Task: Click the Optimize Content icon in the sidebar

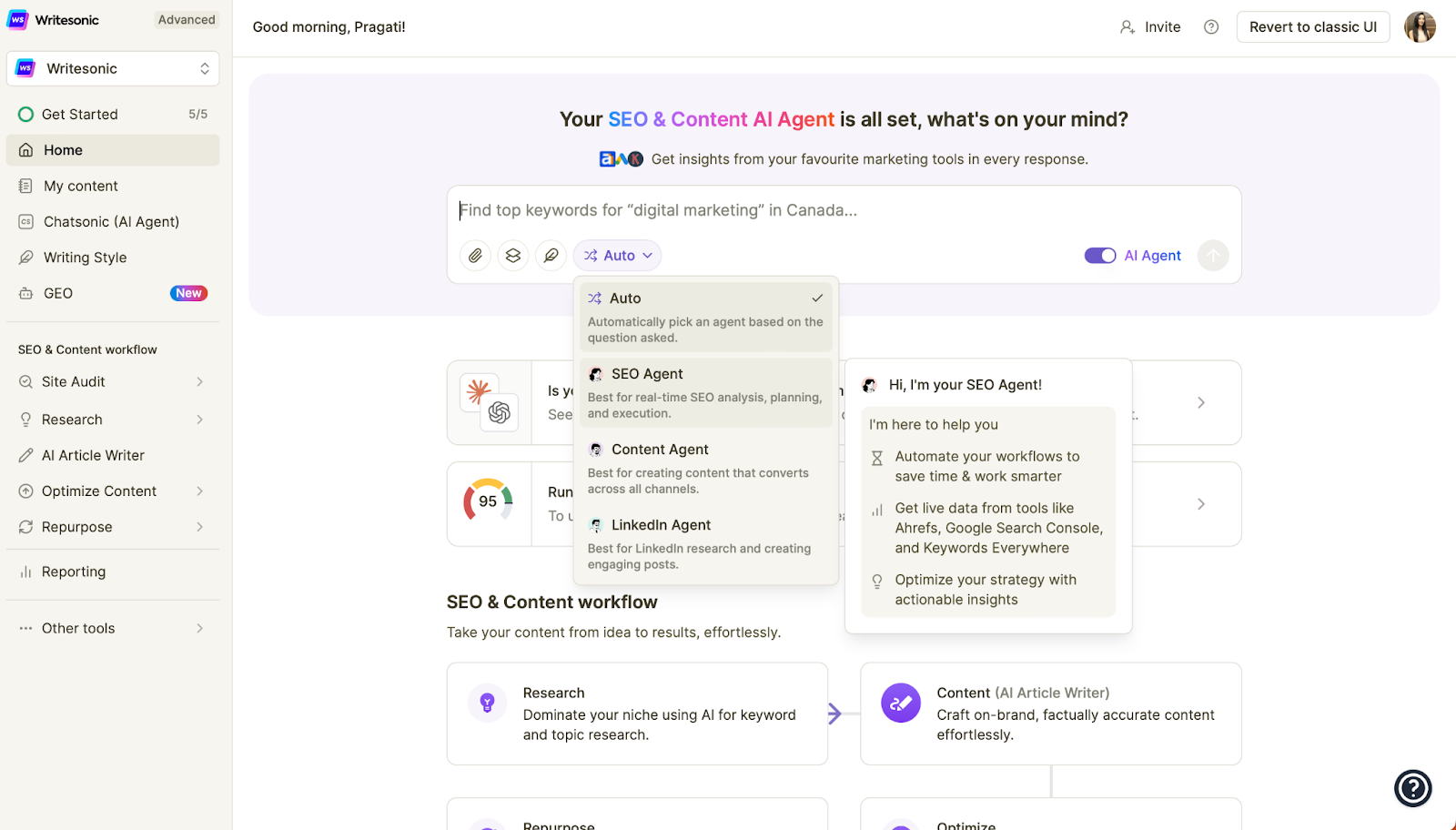Action: click(x=26, y=491)
